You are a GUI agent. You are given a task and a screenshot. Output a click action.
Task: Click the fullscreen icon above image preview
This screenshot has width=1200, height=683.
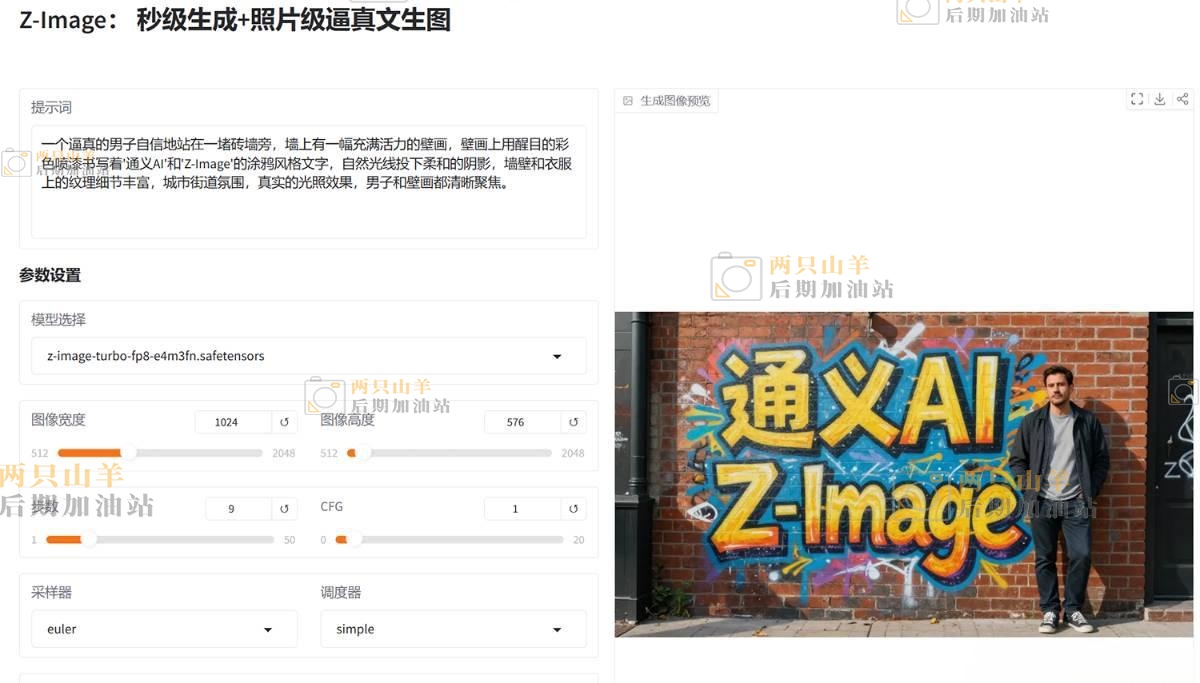1137,99
